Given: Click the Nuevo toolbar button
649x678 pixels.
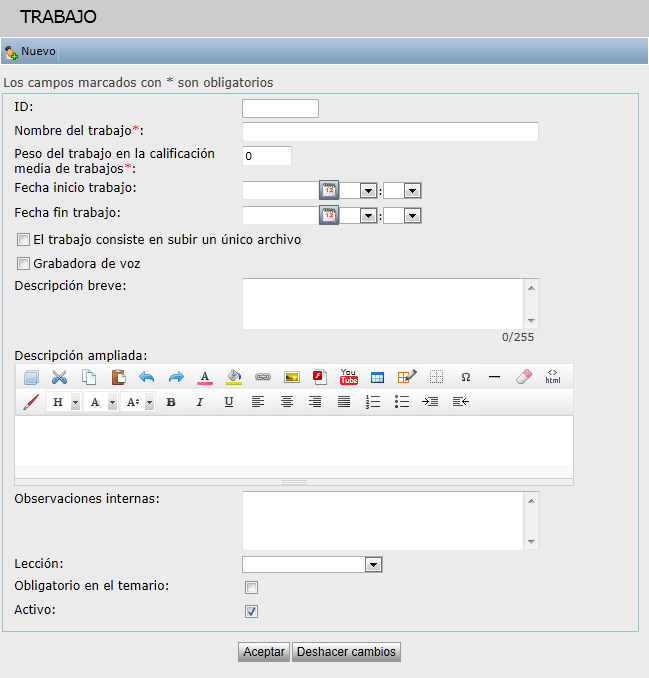Looking at the screenshot, I should coord(30,51).
